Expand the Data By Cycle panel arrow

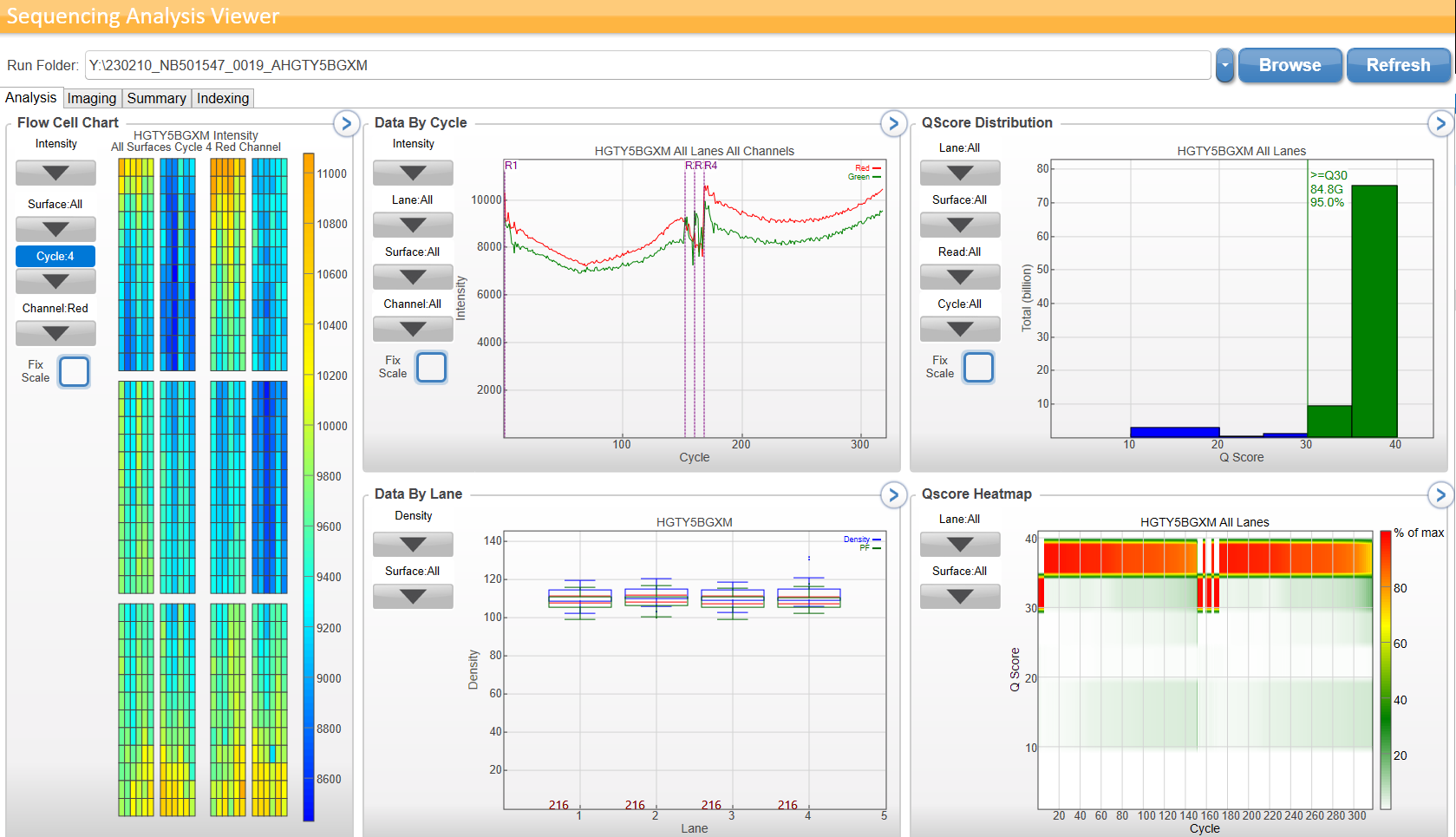point(893,123)
